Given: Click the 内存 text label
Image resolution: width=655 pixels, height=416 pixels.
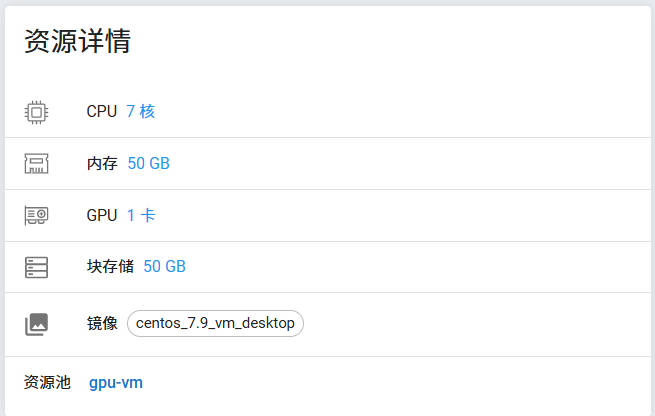Looking at the screenshot, I should point(102,164).
